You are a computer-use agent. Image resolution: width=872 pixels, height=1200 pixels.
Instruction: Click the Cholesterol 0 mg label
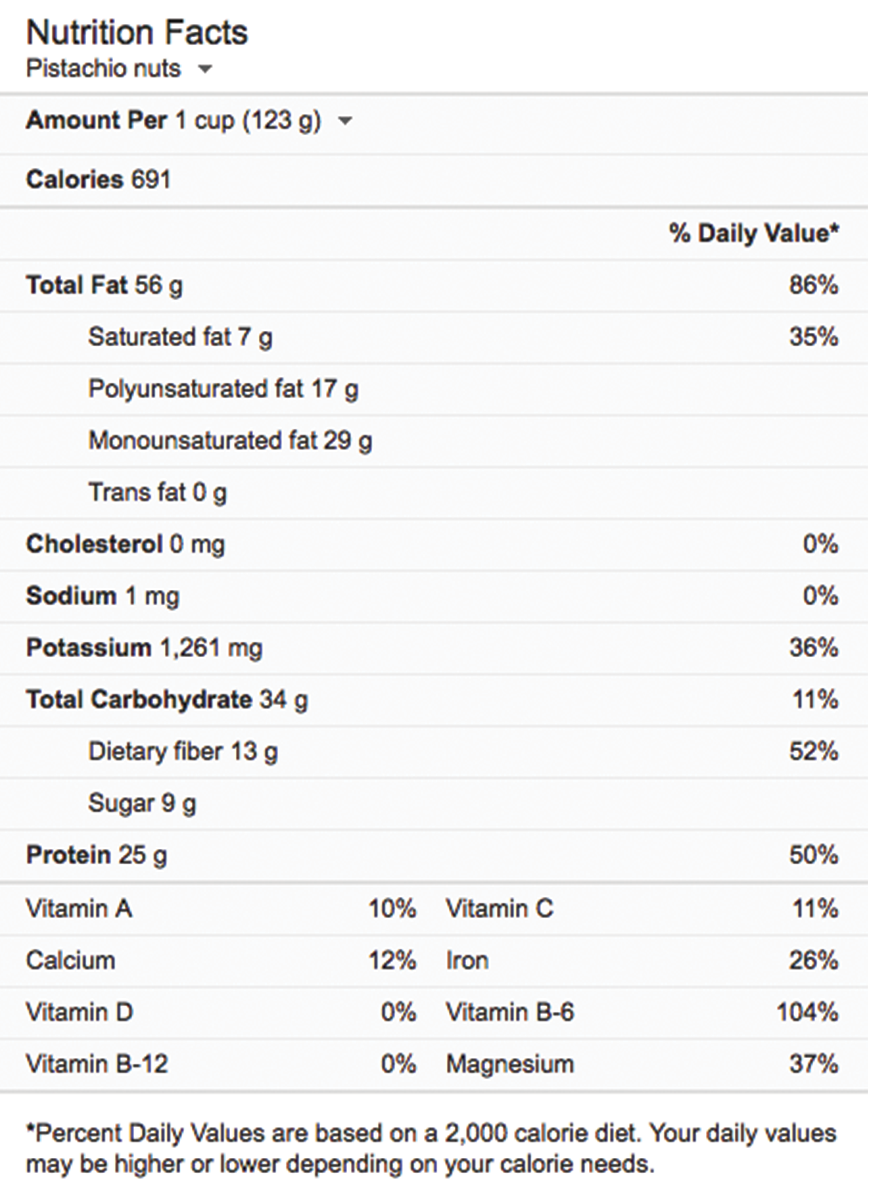click(x=125, y=545)
